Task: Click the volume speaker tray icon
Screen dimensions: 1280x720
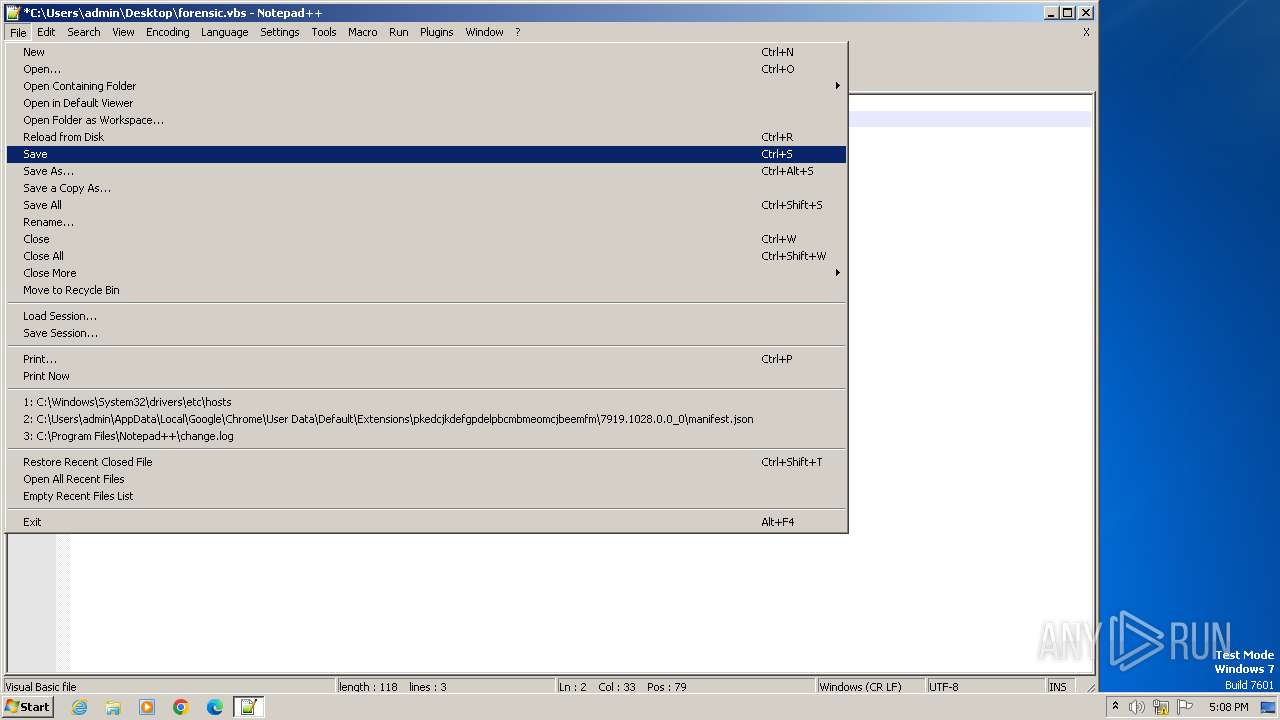Action: [x=1137, y=707]
